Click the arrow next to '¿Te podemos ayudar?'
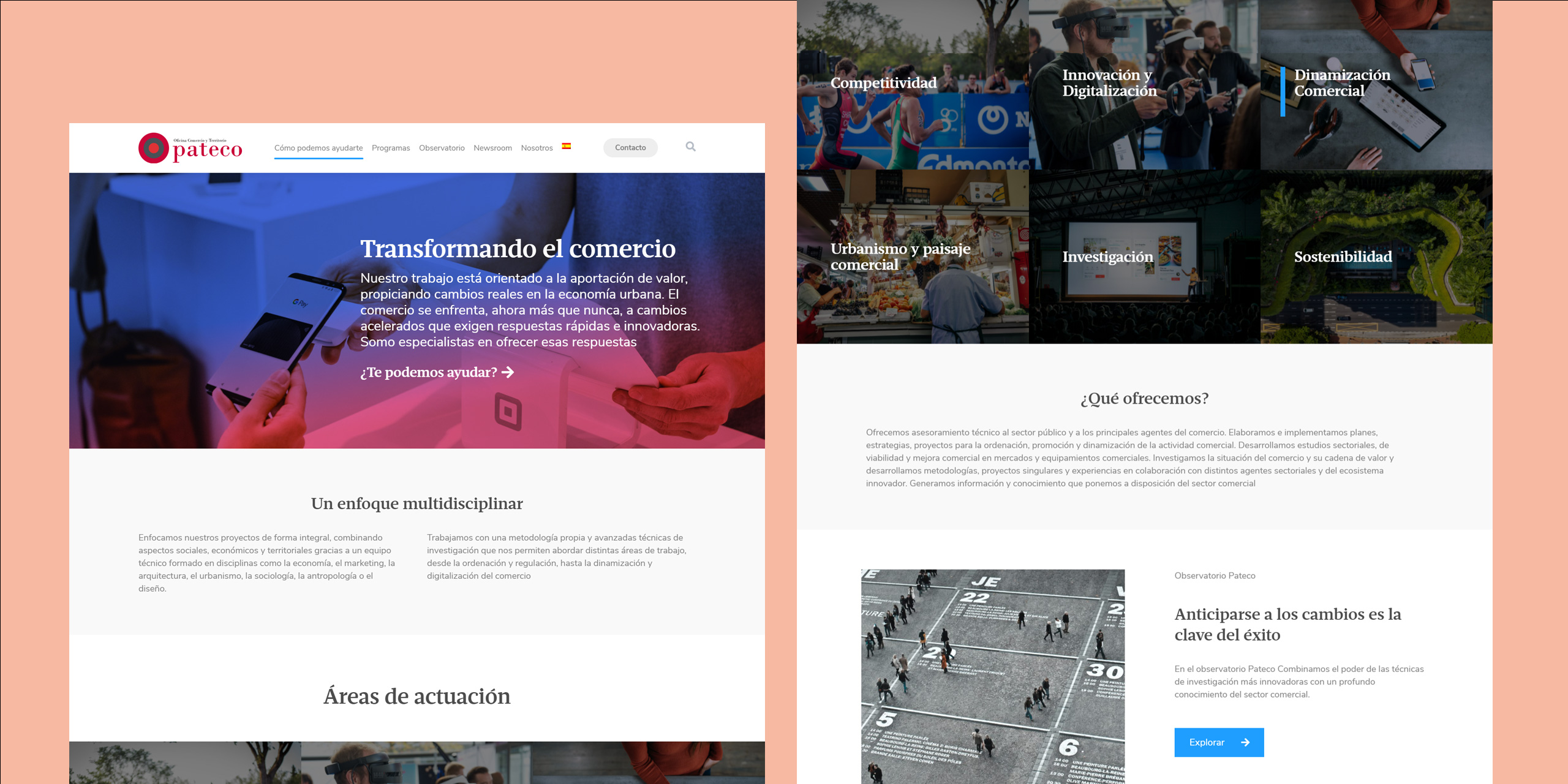Viewport: 1568px width, 784px height. point(508,372)
